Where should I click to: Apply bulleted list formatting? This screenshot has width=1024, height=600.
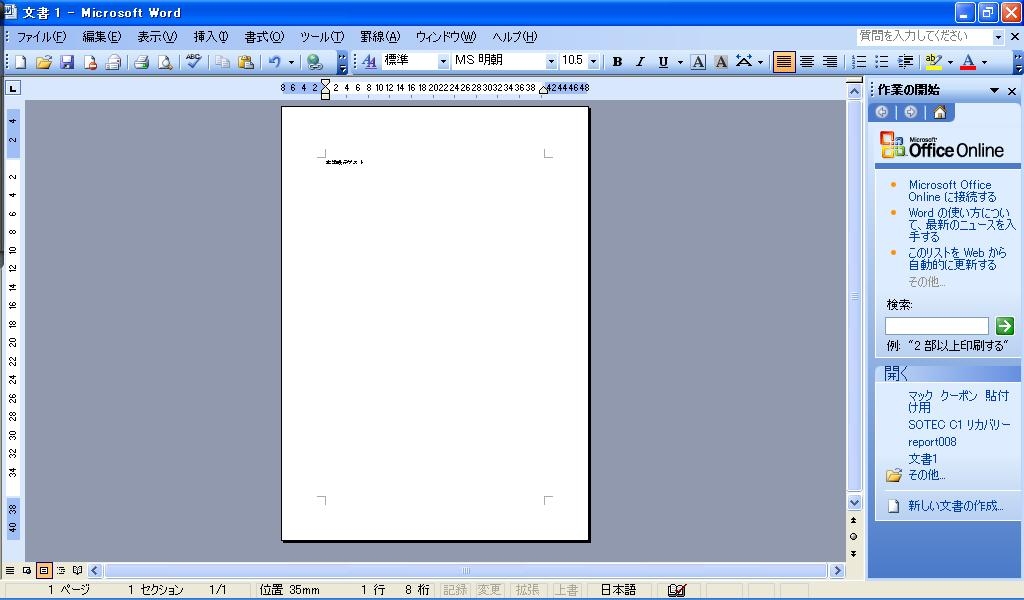tap(882, 62)
